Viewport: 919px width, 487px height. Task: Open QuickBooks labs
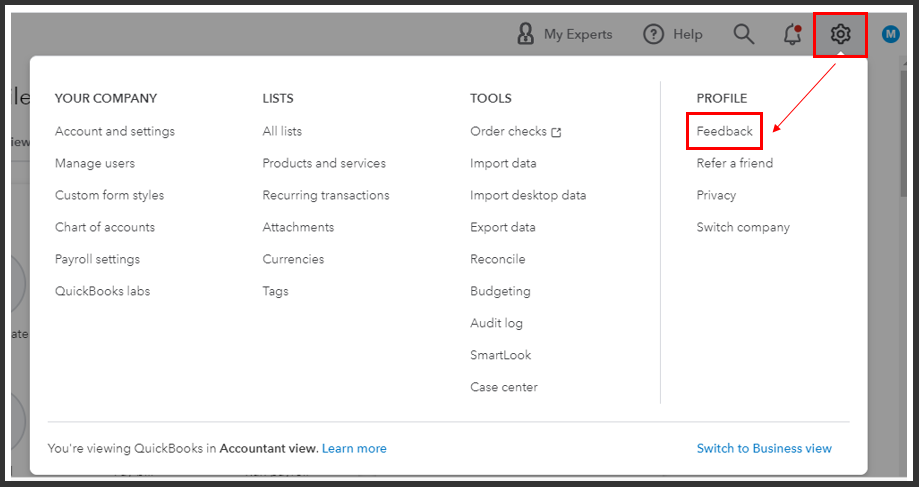102,291
